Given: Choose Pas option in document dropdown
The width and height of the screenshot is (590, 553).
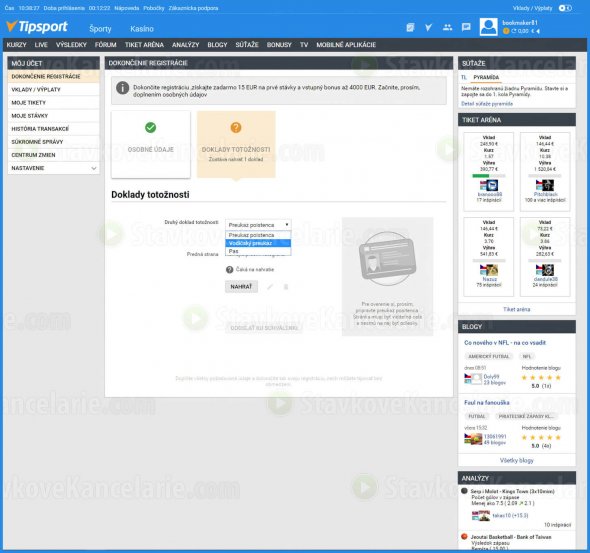Looking at the screenshot, I should point(258,251).
